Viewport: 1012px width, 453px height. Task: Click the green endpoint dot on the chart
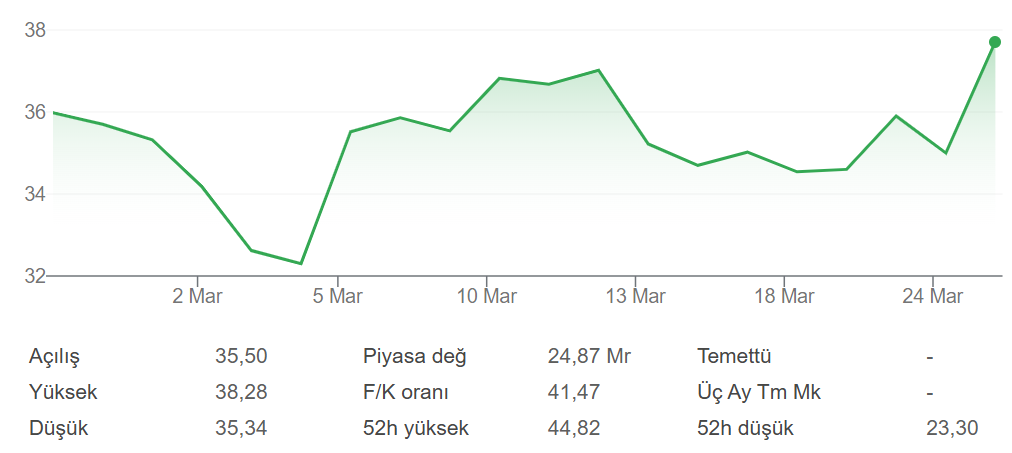(995, 42)
